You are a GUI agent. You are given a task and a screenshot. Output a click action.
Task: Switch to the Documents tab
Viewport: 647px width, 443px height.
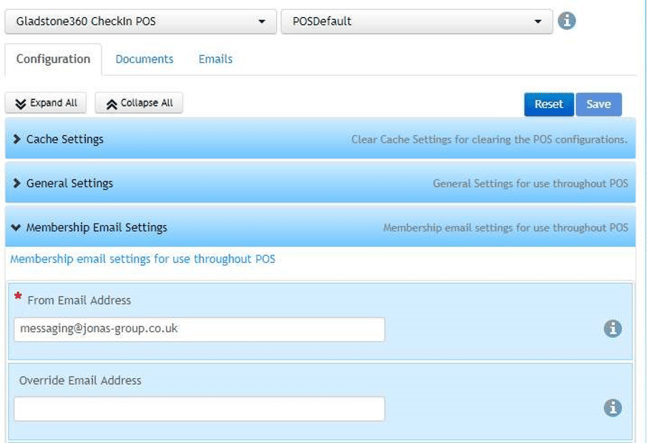144,59
